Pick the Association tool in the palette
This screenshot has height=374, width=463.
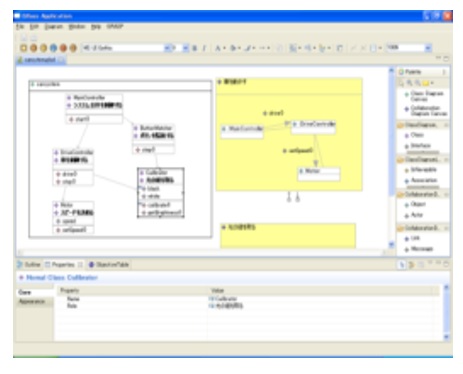click(423, 180)
